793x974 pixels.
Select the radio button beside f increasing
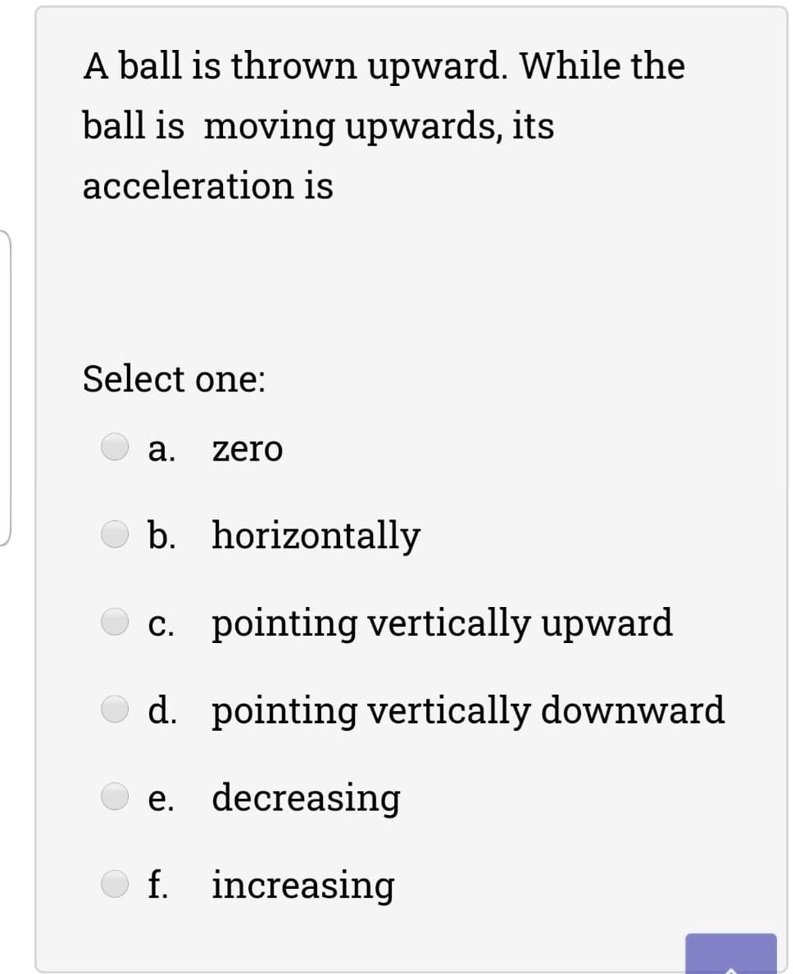117,884
